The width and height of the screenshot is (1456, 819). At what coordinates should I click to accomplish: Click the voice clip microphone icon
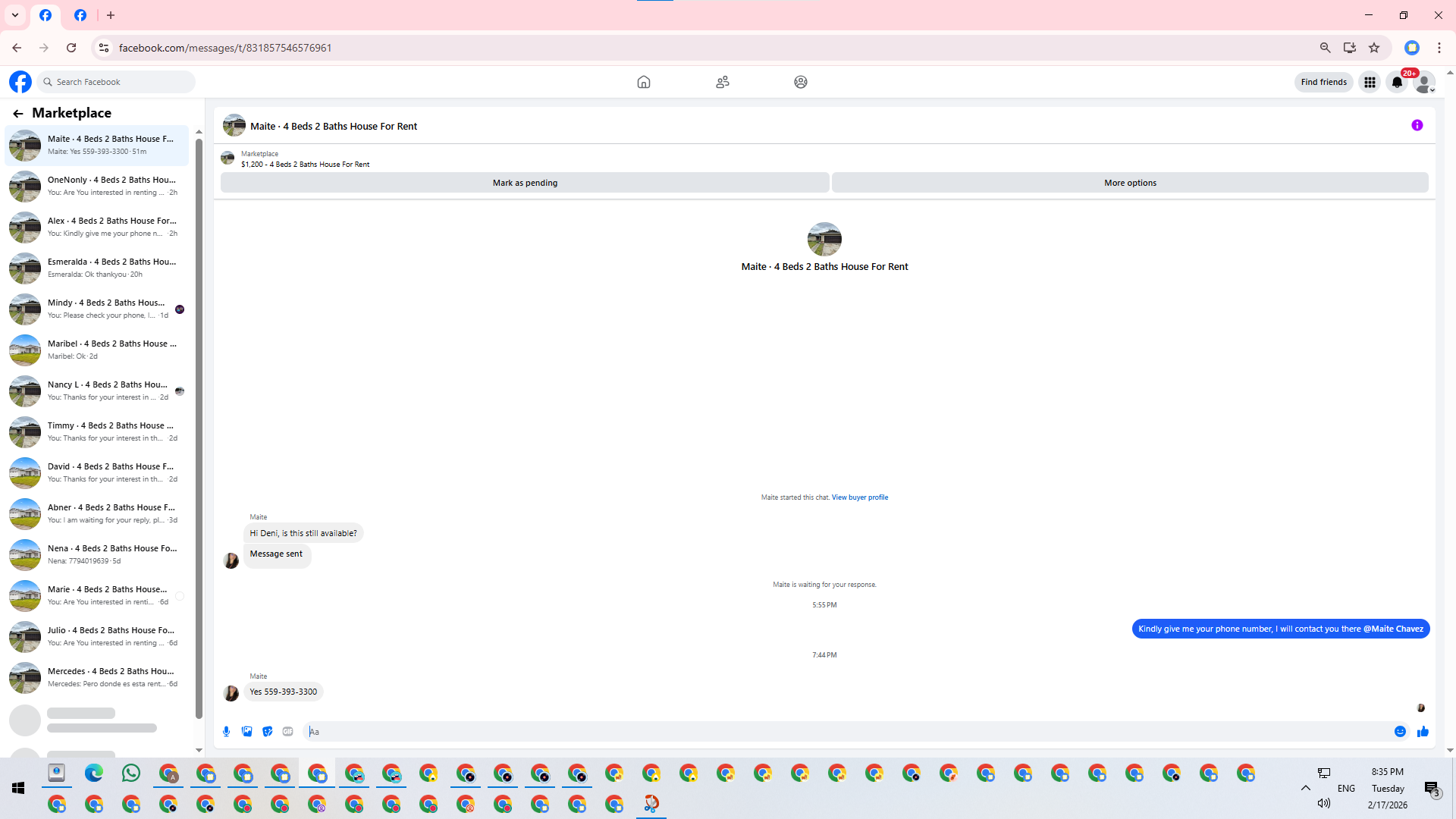226,732
